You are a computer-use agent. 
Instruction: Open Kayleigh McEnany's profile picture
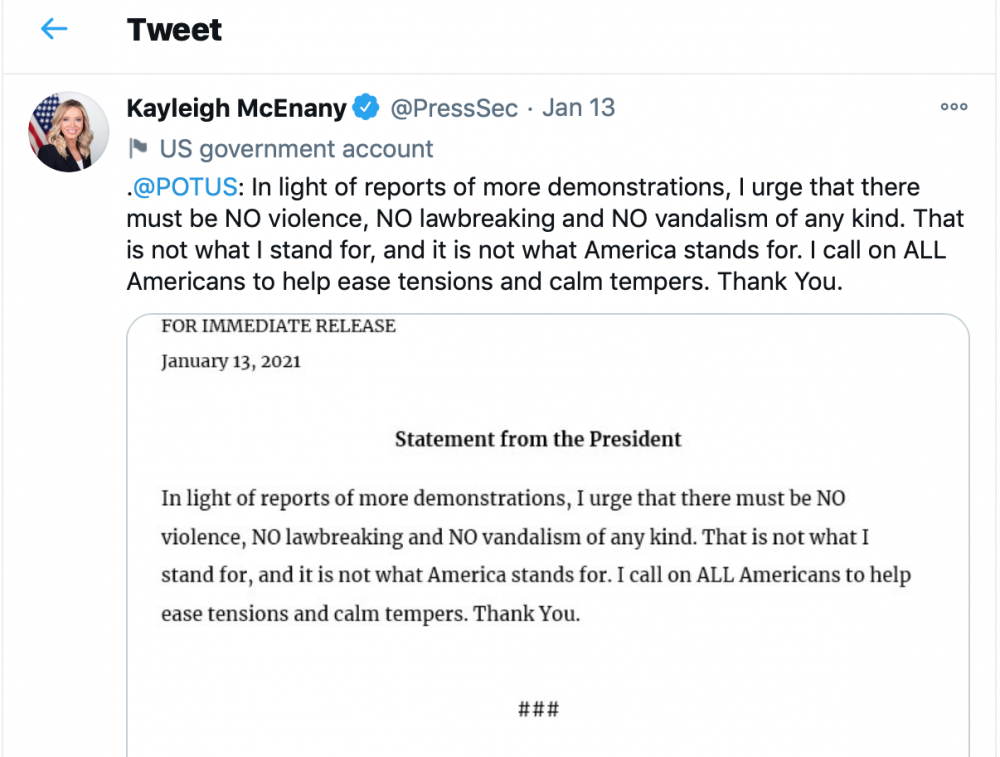(x=68, y=132)
